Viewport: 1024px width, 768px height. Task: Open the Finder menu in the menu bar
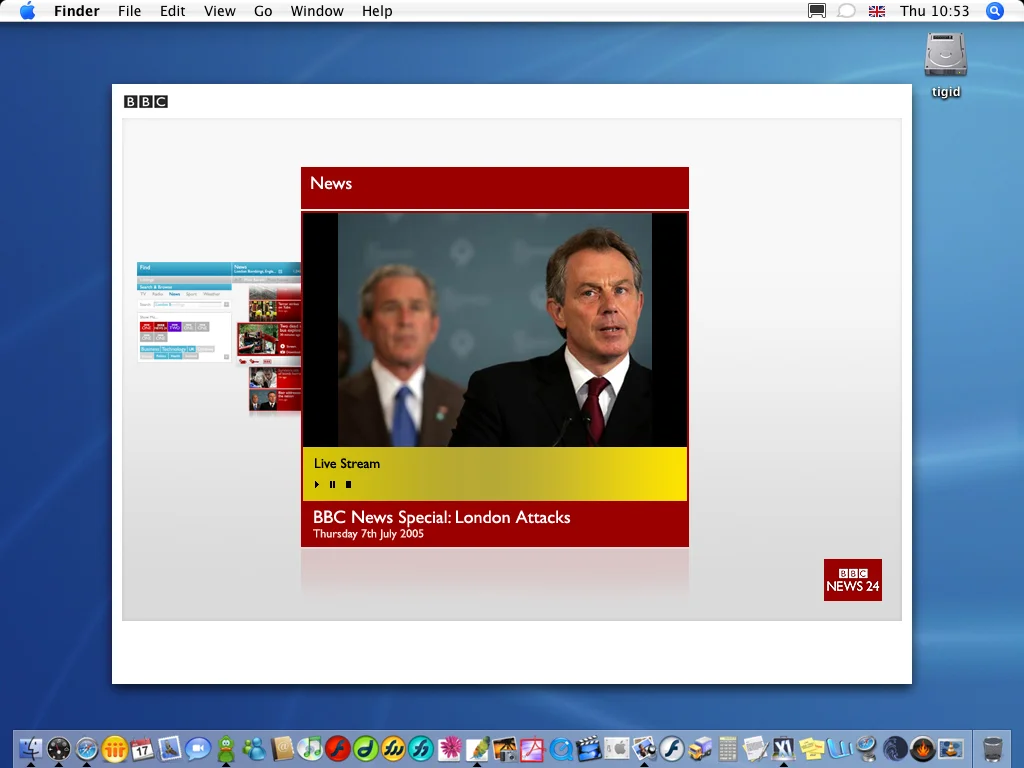[77, 11]
